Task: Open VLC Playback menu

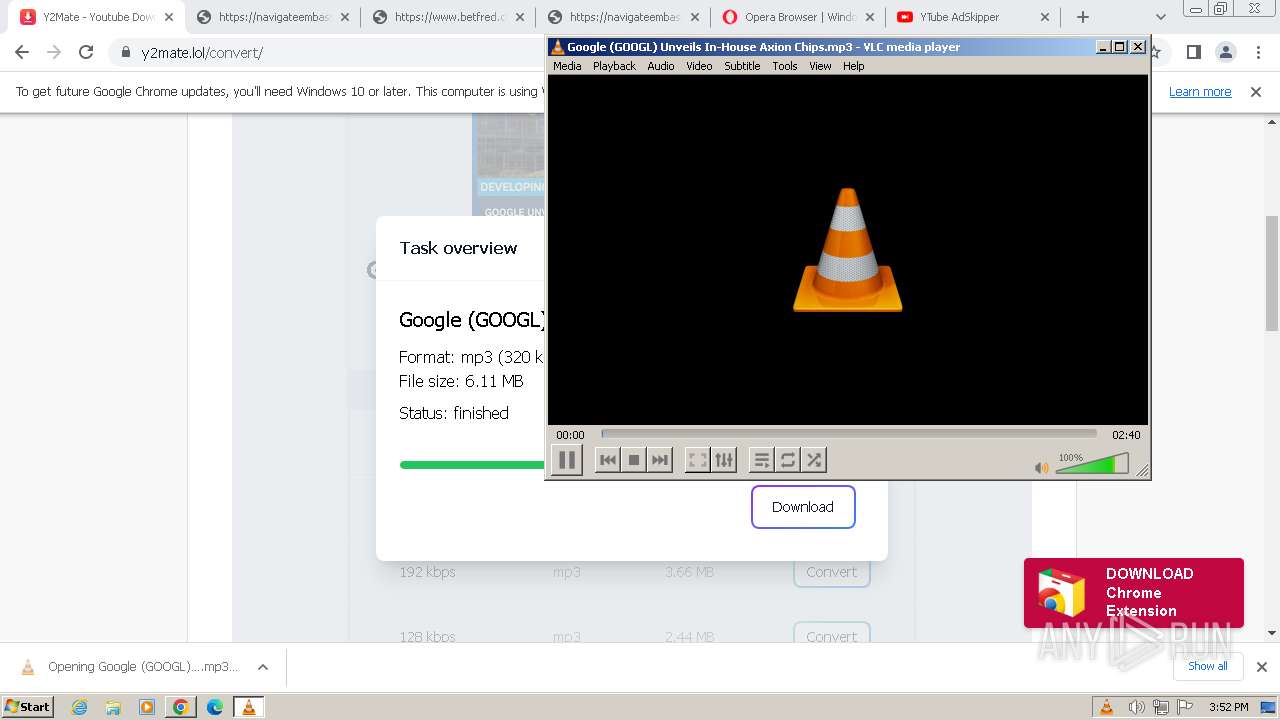Action: point(614,66)
